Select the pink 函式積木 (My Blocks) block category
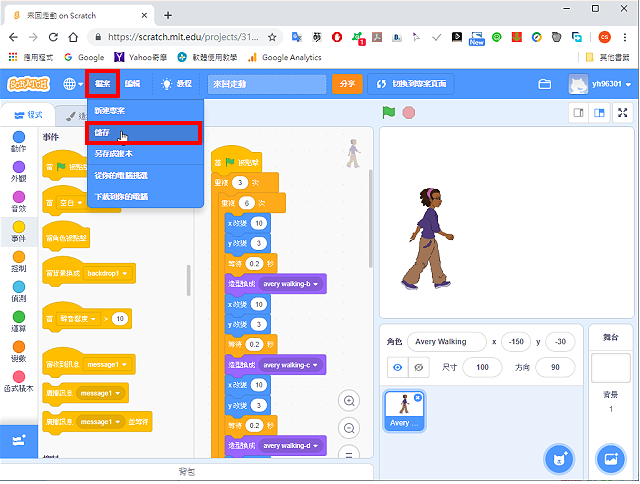This screenshot has height=484, width=640. click(x=19, y=382)
